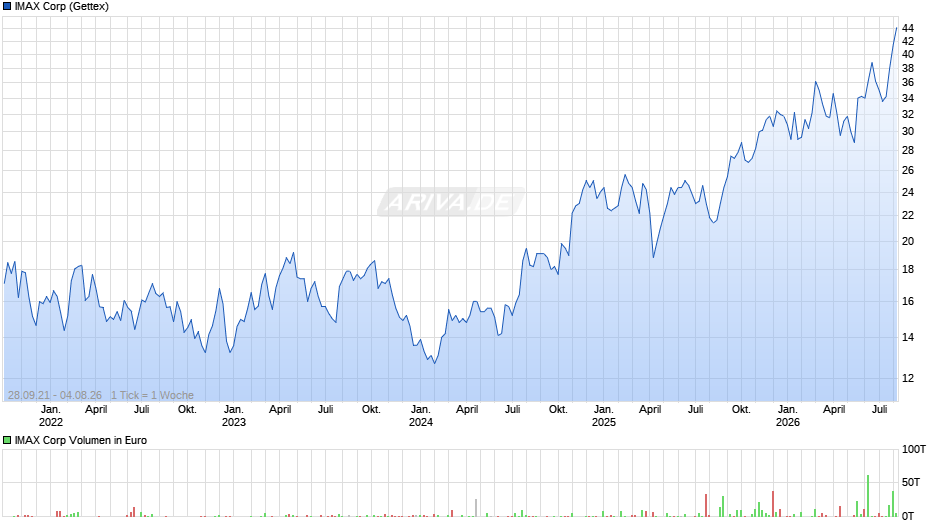Click the blue IMAX Corp legend square
The height and width of the screenshot is (526, 940).
7,7
